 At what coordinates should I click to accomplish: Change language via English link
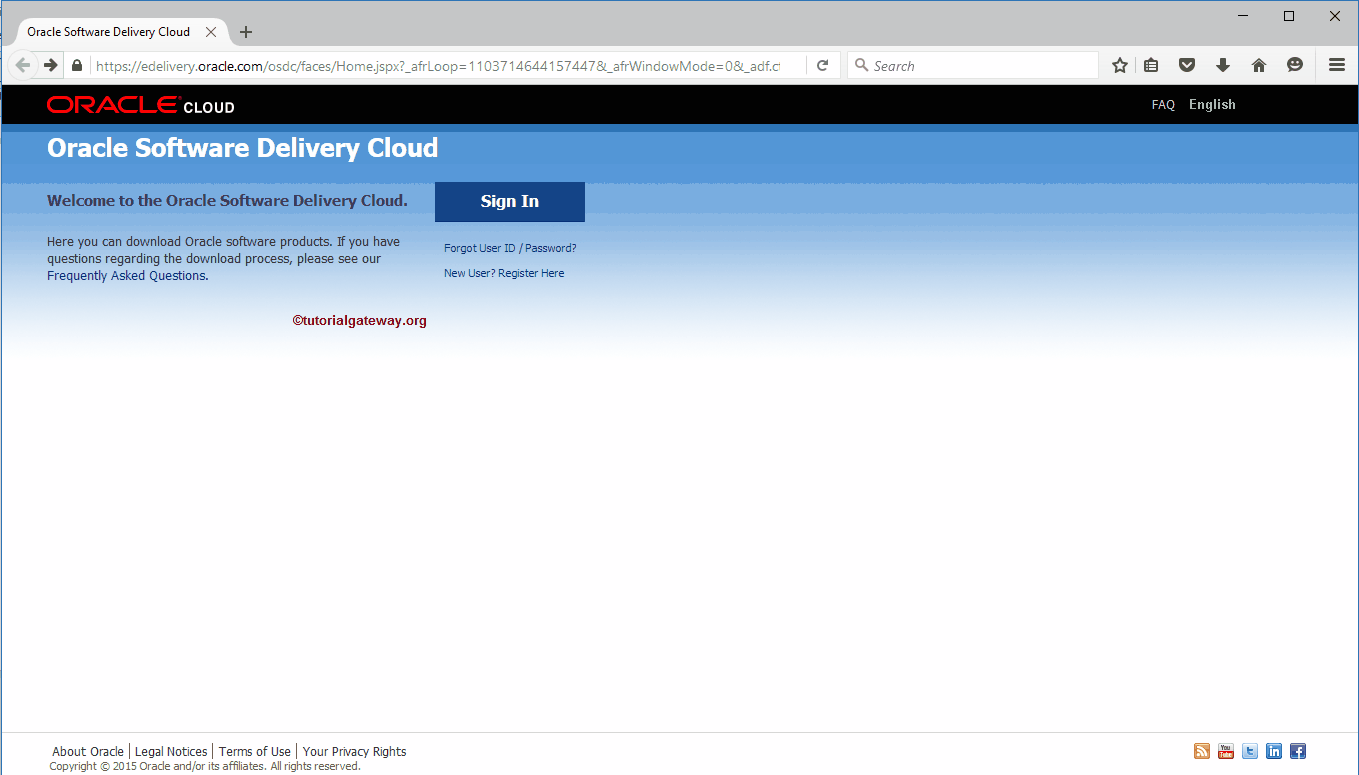pyautogui.click(x=1212, y=105)
